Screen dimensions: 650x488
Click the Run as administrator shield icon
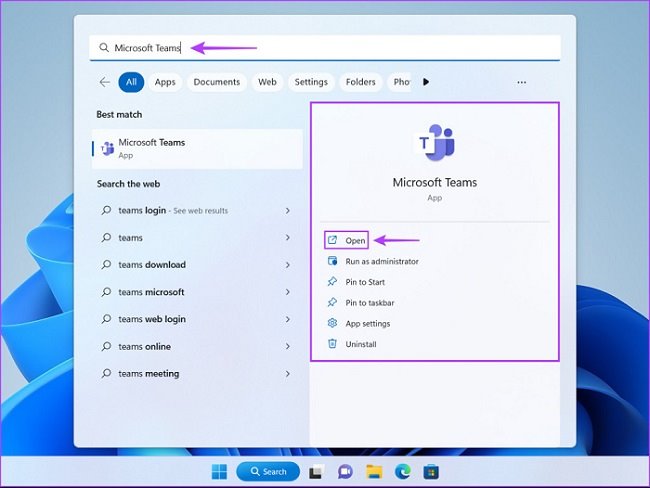(x=332, y=261)
